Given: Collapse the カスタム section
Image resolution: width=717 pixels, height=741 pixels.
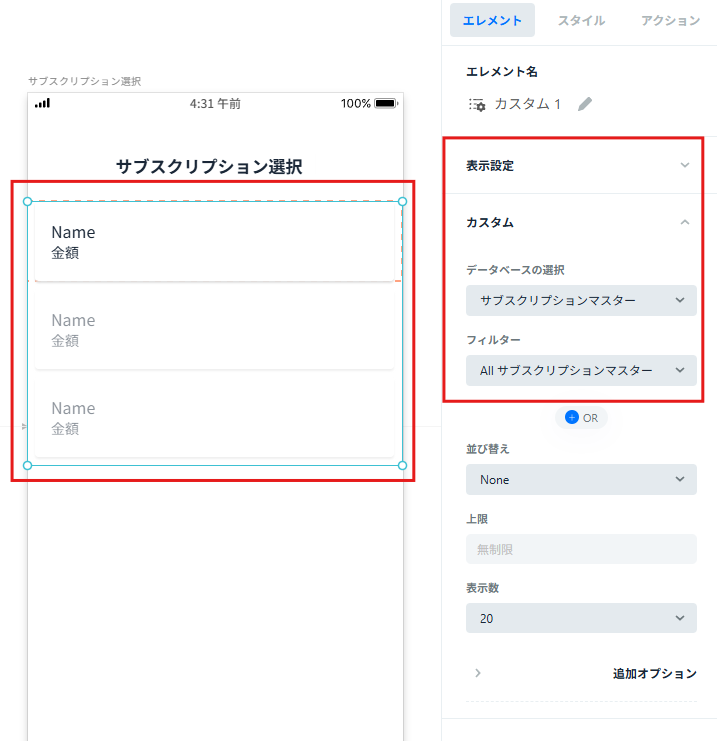Looking at the screenshot, I should [577, 222].
